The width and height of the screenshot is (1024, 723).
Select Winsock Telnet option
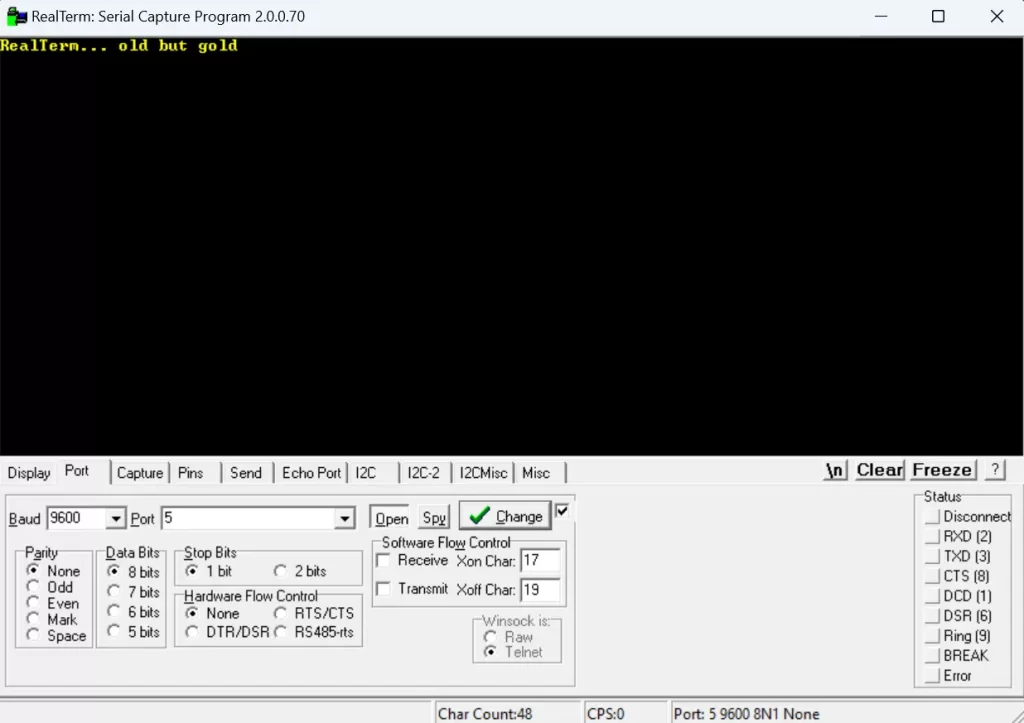click(x=513, y=652)
